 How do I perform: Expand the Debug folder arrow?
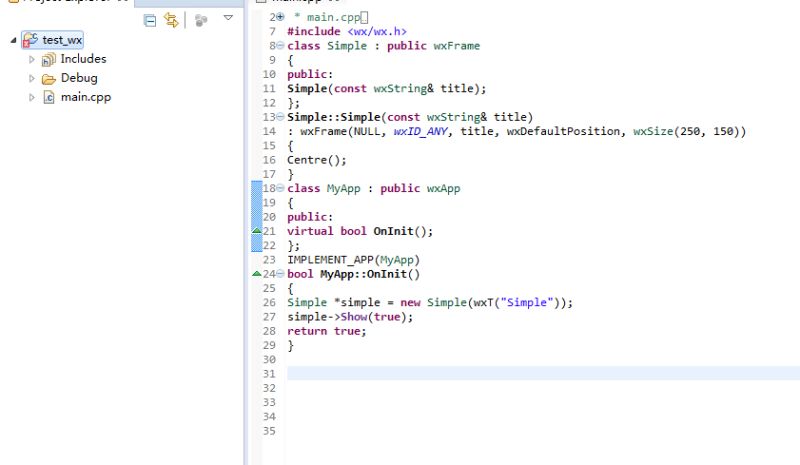[x=32, y=78]
